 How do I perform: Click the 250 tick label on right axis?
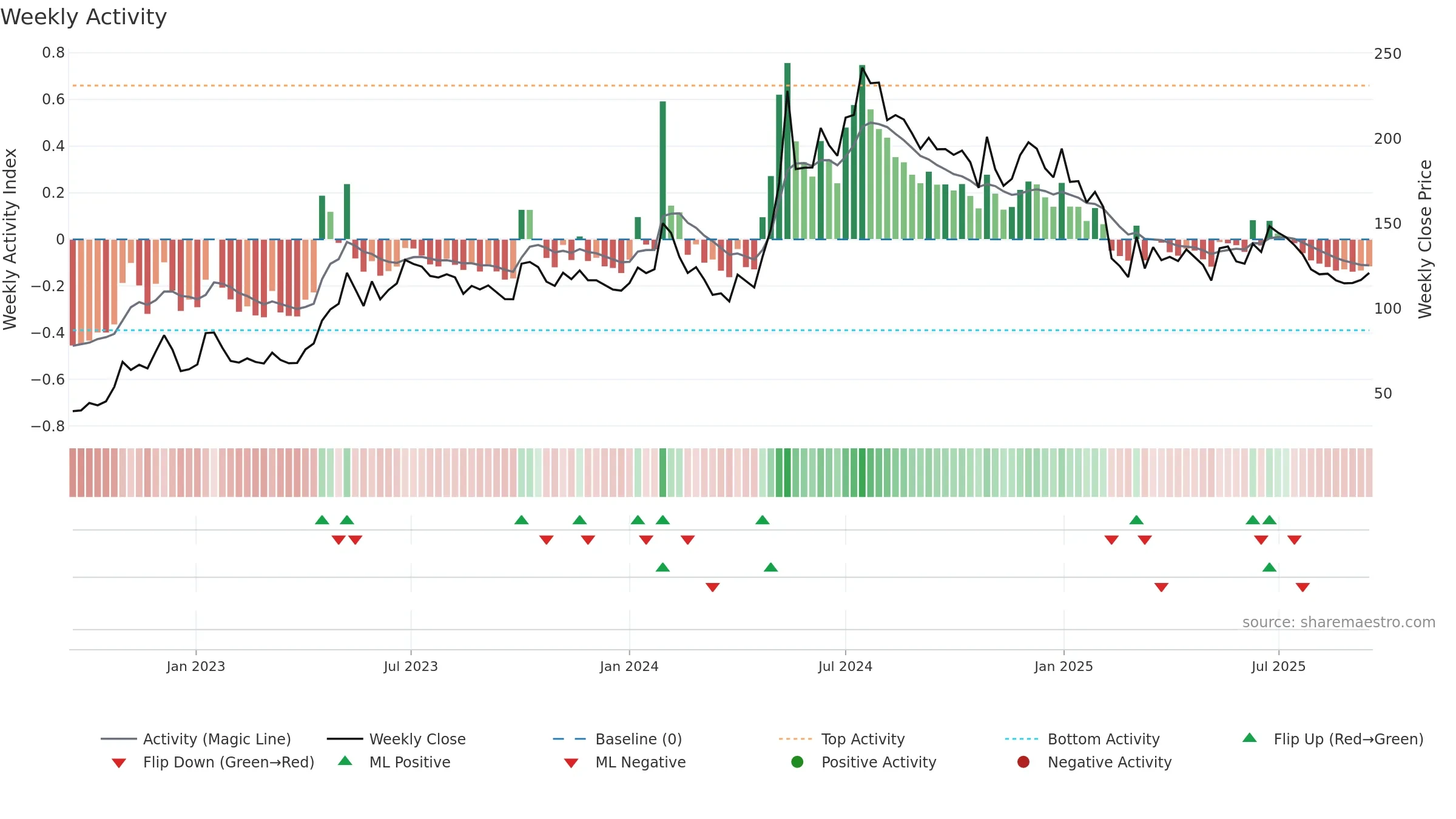tap(1388, 53)
